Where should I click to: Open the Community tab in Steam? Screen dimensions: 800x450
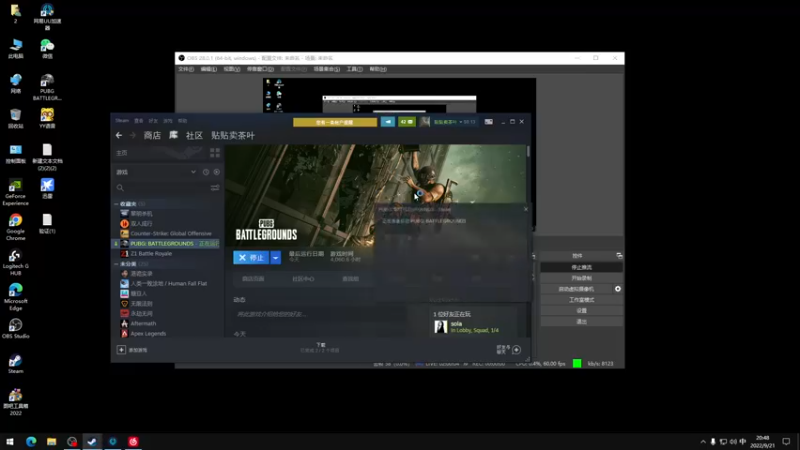194,135
